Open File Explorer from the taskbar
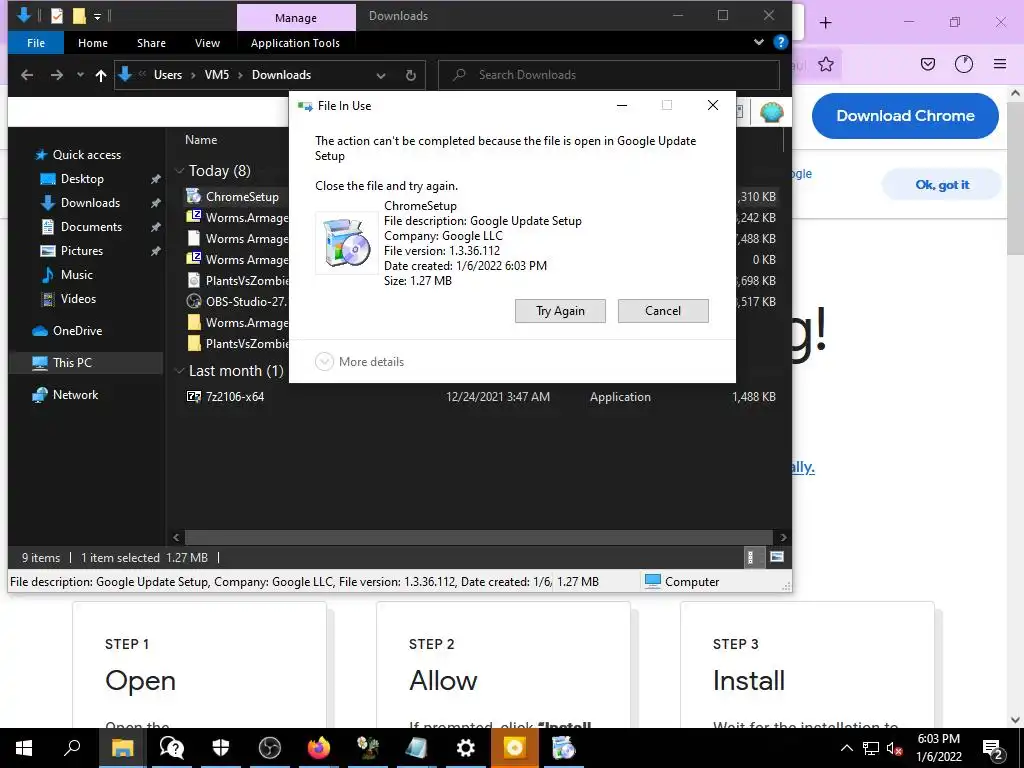1024x768 pixels. pos(122,748)
